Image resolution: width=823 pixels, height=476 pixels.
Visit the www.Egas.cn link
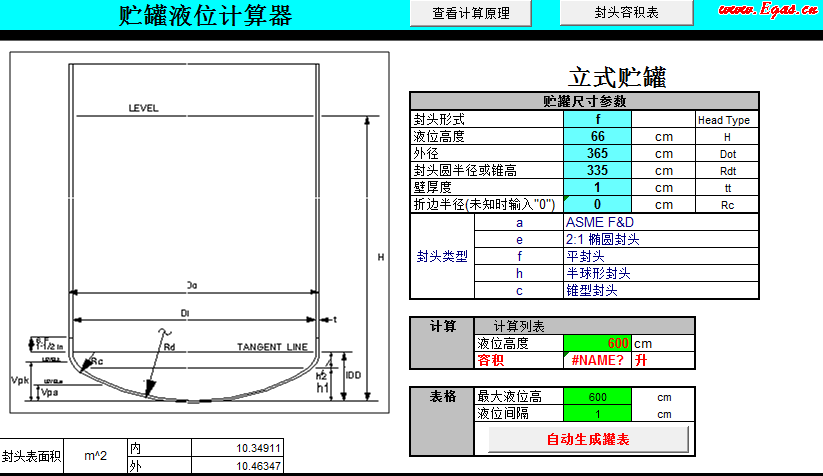pyautogui.click(x=767, y=10)
